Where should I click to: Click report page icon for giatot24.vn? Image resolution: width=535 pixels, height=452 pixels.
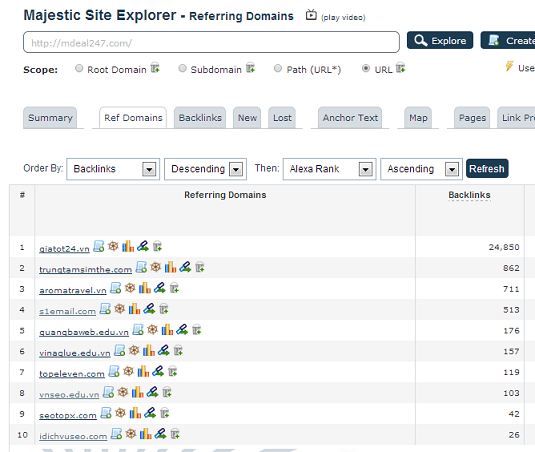coord(99,246)
